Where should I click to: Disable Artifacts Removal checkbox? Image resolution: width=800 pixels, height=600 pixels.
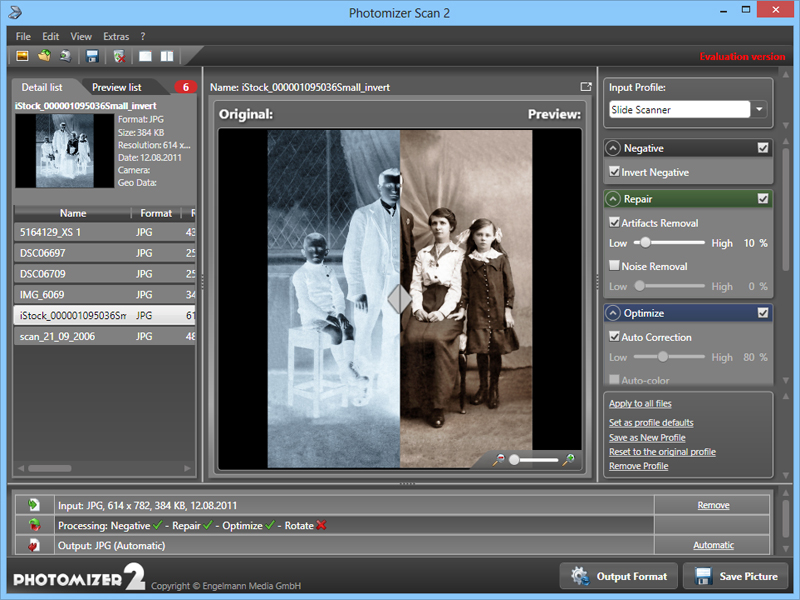pyautogui.click(x=615, y=223)
